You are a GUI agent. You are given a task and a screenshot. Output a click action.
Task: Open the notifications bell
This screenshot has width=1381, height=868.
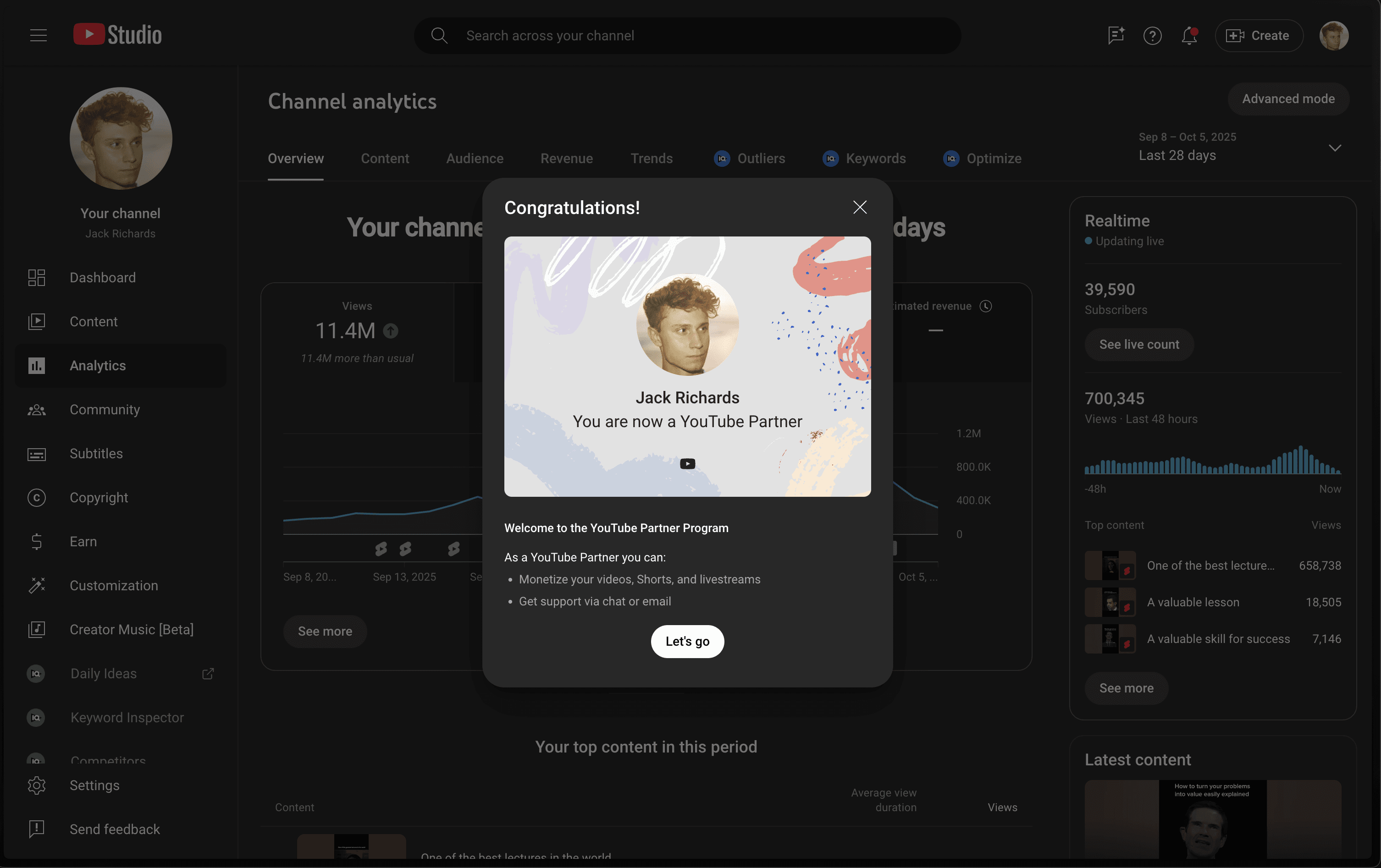tap(1189, 36)
